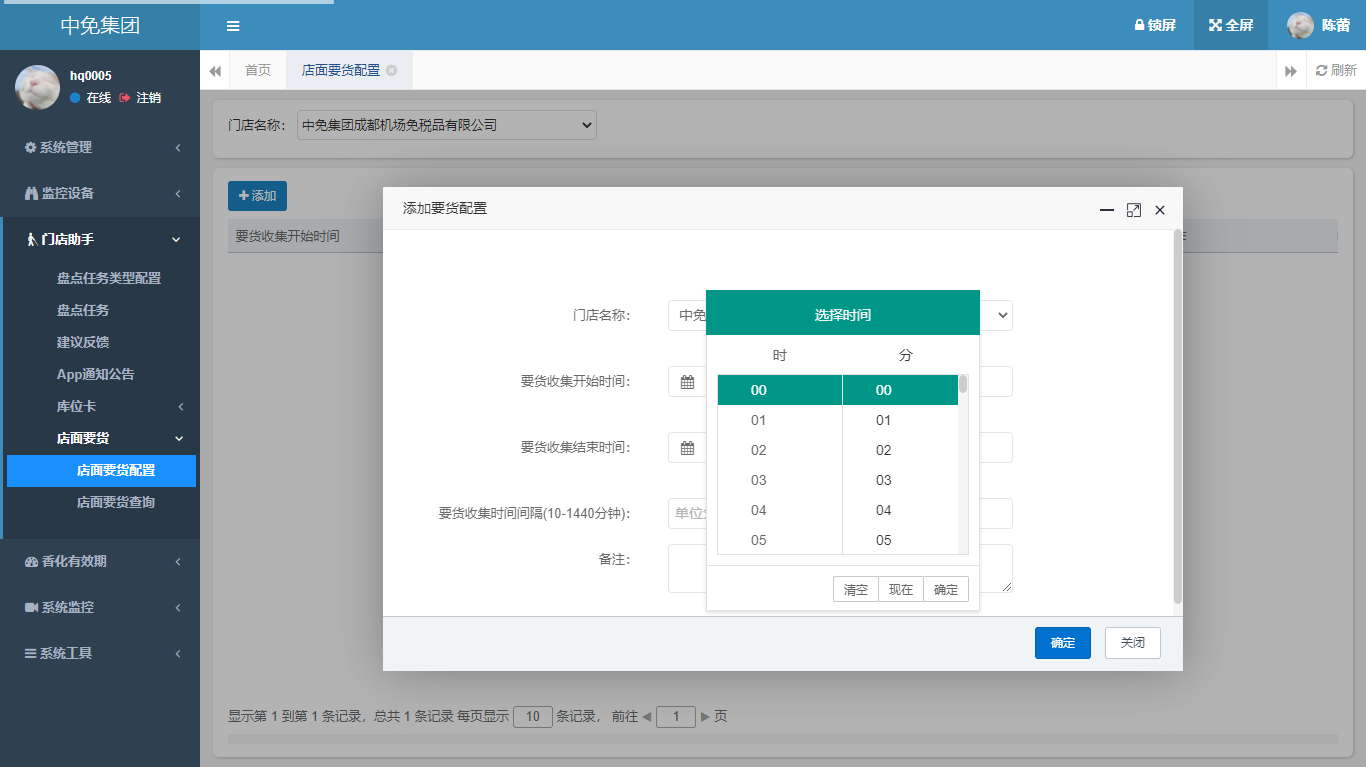Click calendar icon beside 要货收集开始时间

point(687,382)
